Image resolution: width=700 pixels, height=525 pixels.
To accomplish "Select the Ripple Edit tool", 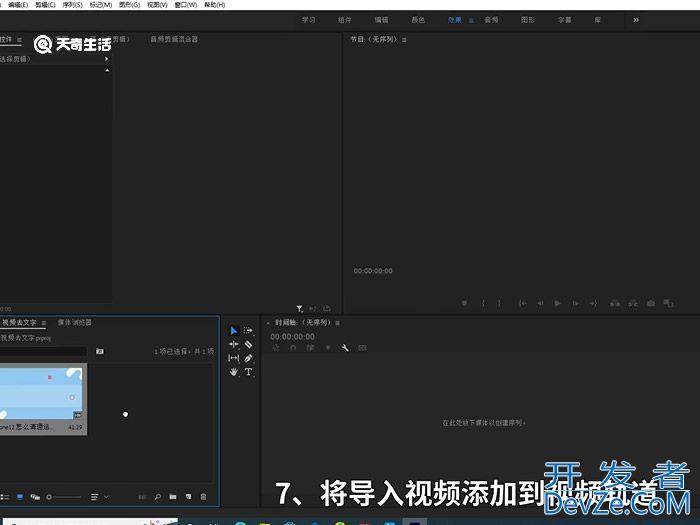I will tap(233, 344).
